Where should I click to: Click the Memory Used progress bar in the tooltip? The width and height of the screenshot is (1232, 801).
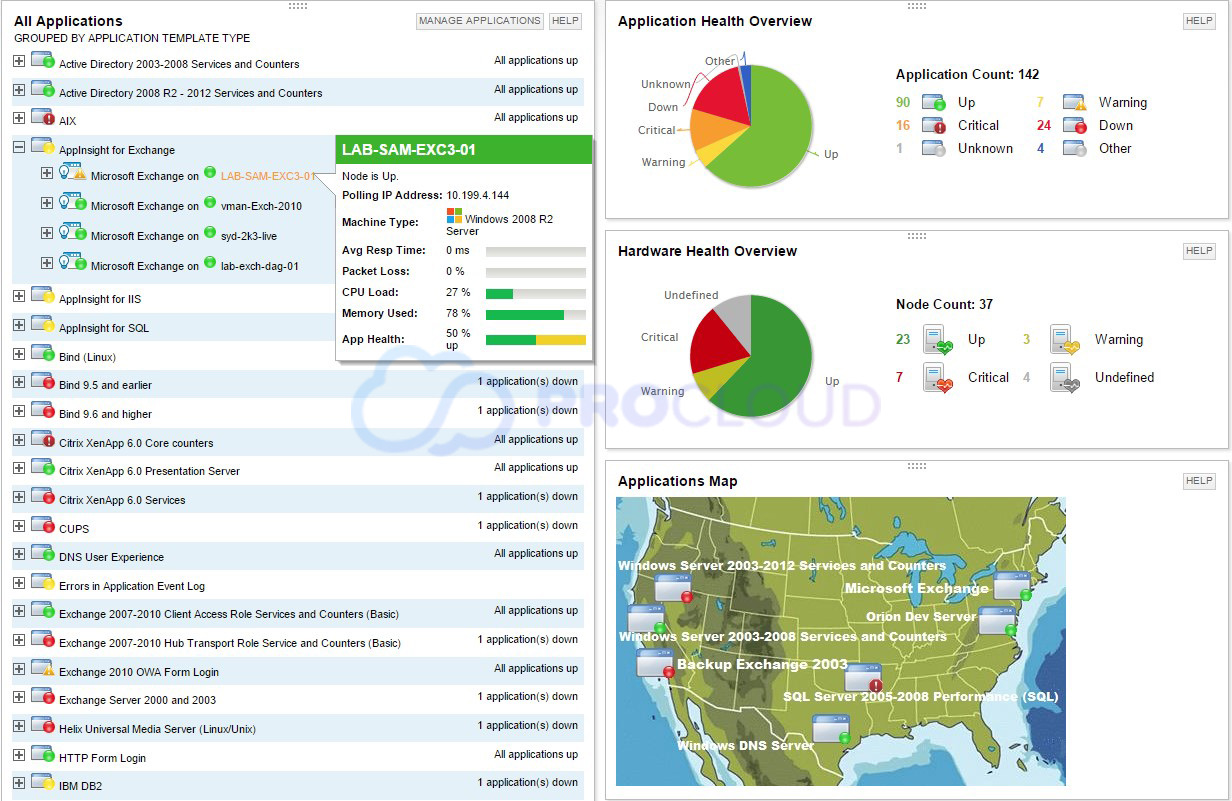536,313
